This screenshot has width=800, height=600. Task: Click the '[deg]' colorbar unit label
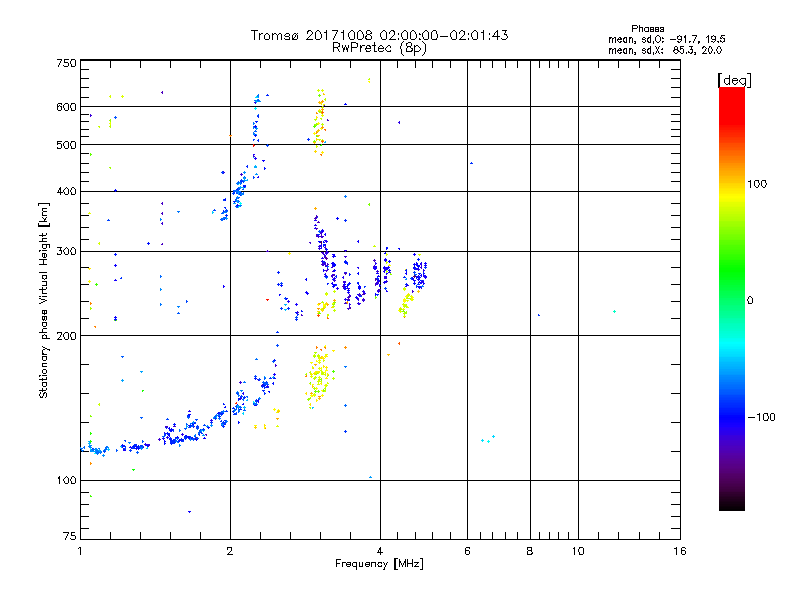coord(734,80)
